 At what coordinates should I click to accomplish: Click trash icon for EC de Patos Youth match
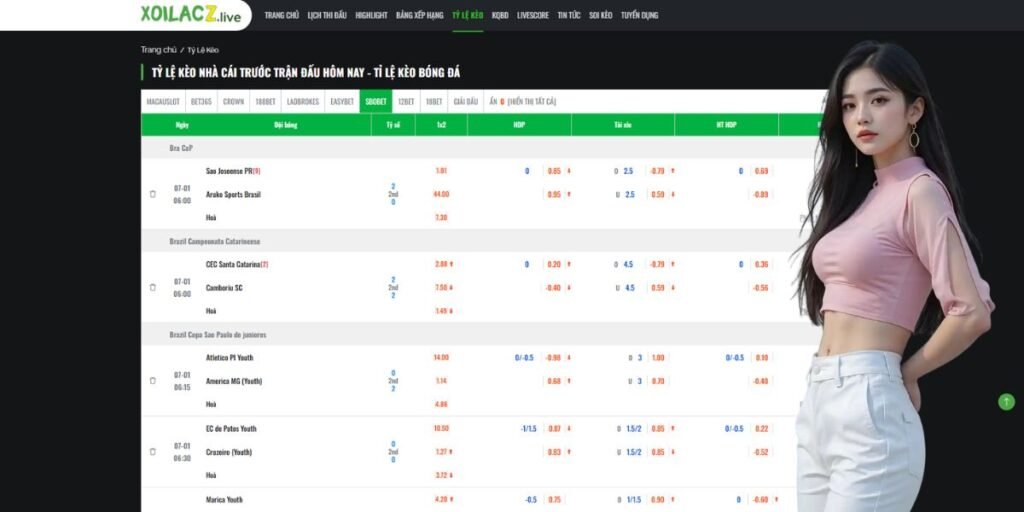153,452
